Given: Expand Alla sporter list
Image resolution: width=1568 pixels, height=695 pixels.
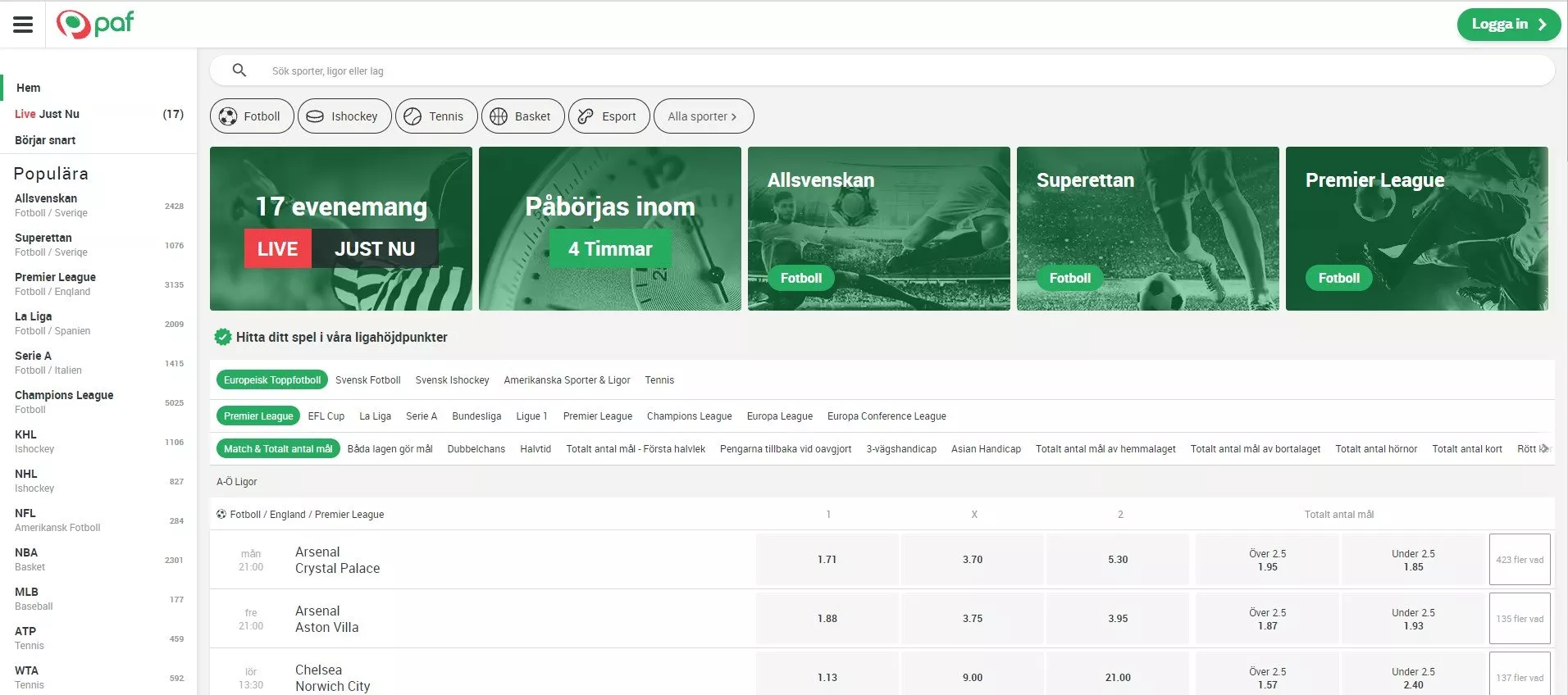Looking at the screenshot, I should coord(704,116).
